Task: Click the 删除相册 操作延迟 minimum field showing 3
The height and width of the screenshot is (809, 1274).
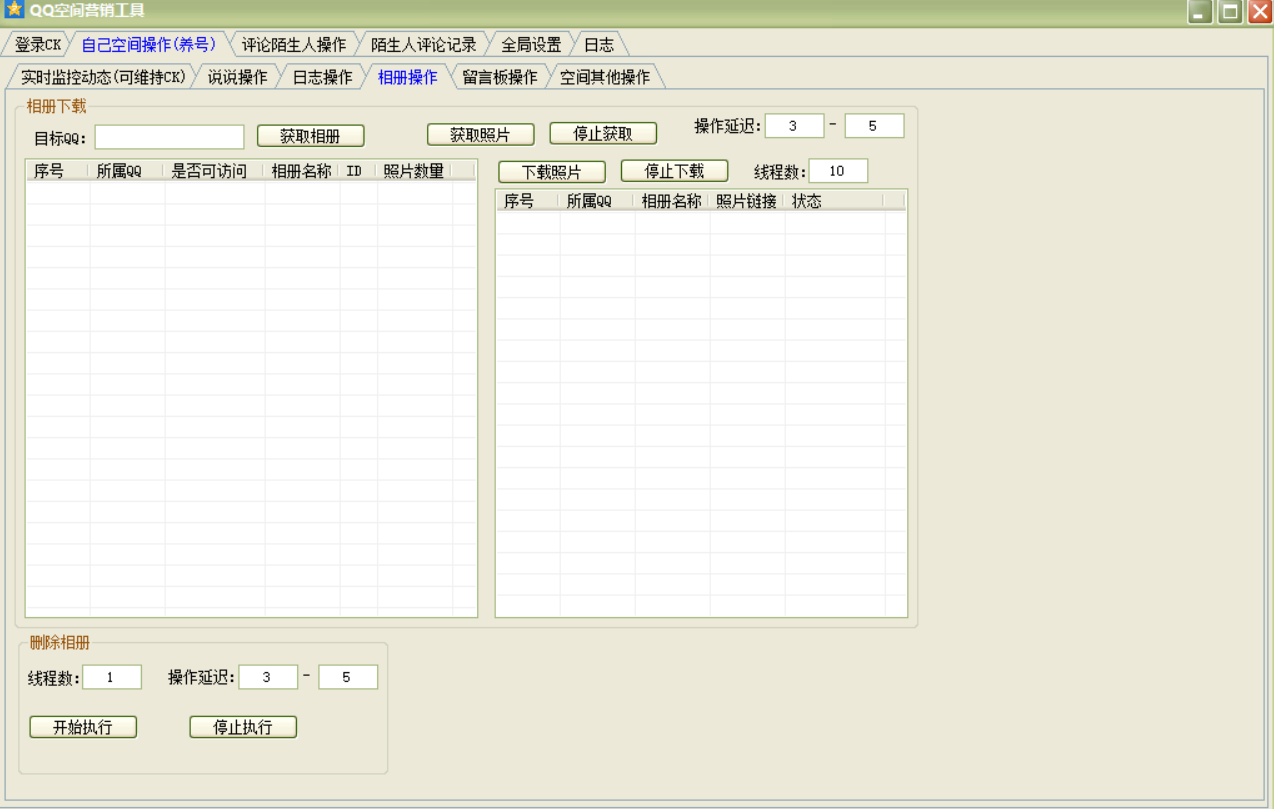Action: 268,677
